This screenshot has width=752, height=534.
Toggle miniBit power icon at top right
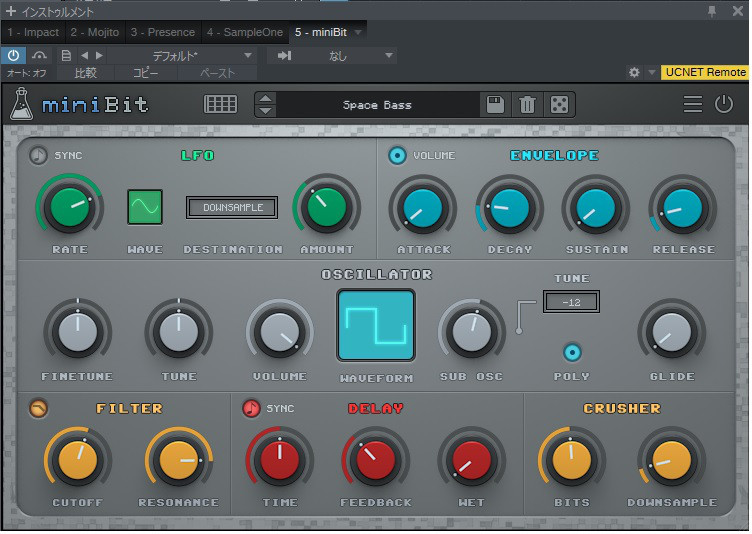click(x=724, y=104)
